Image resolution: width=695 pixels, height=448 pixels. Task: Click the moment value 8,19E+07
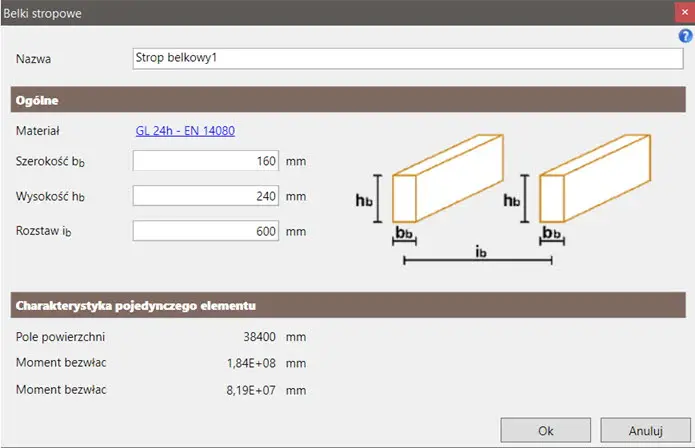[252, 389]
